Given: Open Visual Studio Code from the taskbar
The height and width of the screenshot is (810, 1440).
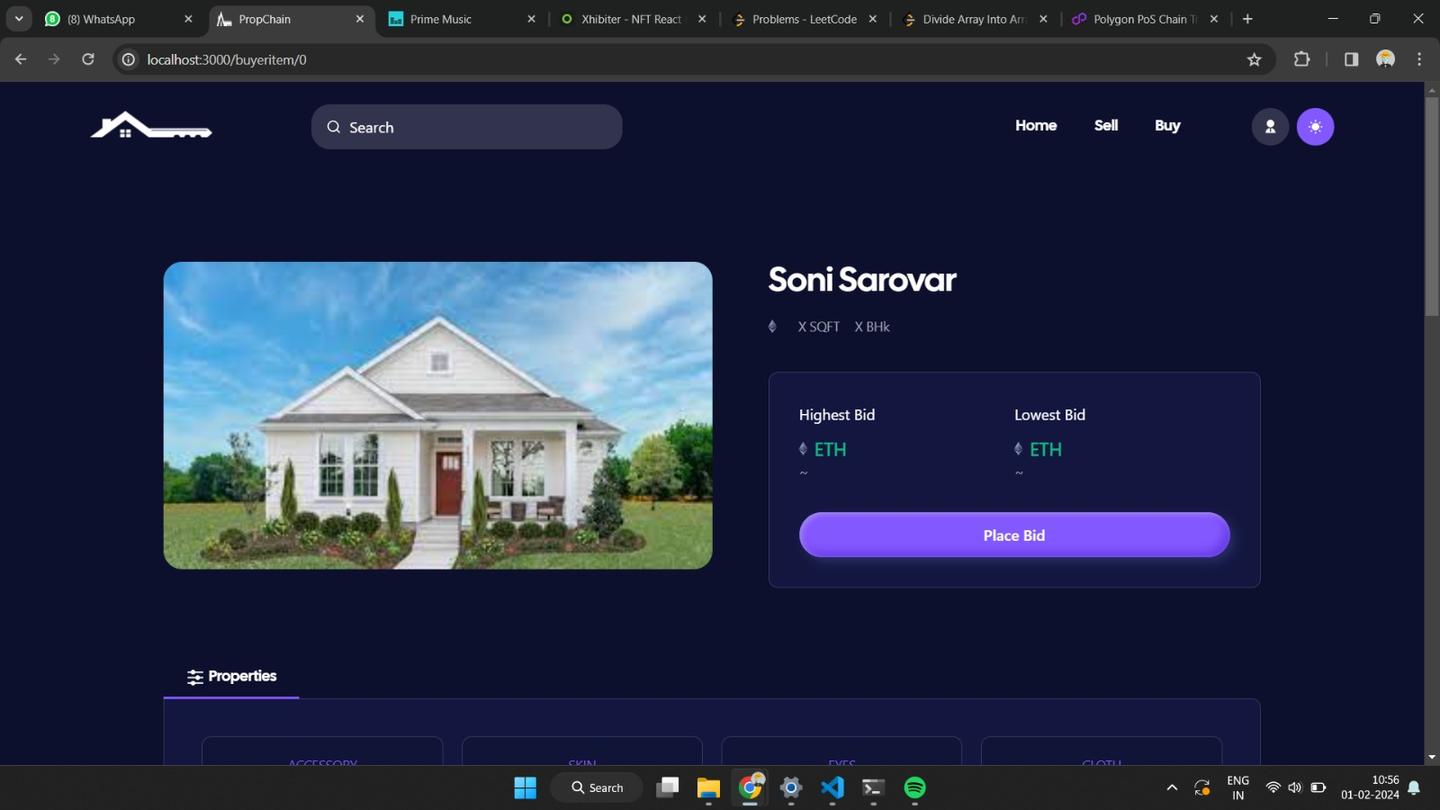Looking at the screenshot, I should point(832,788).
